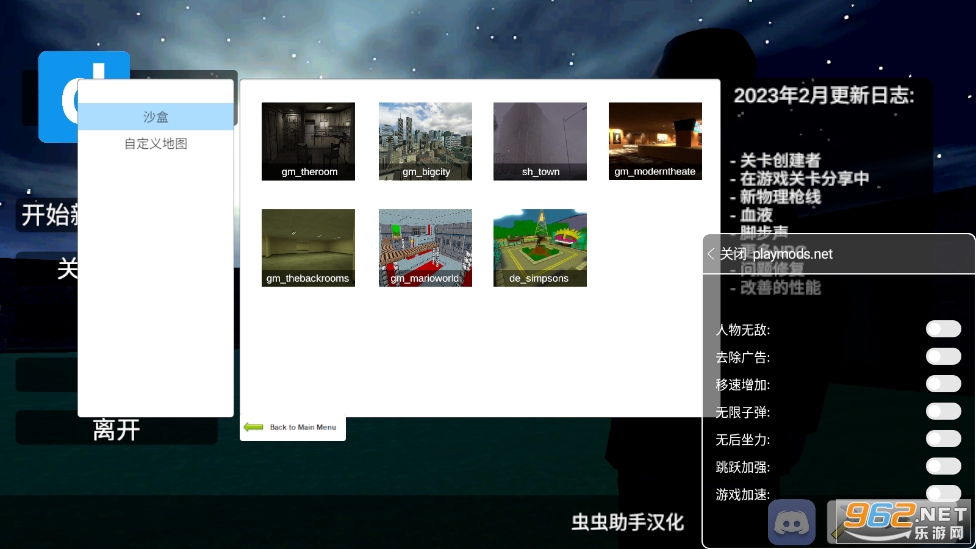Load the gm_moderntheate map thumbnail
This screenshot has width=976, height=549.
point(655,141)
